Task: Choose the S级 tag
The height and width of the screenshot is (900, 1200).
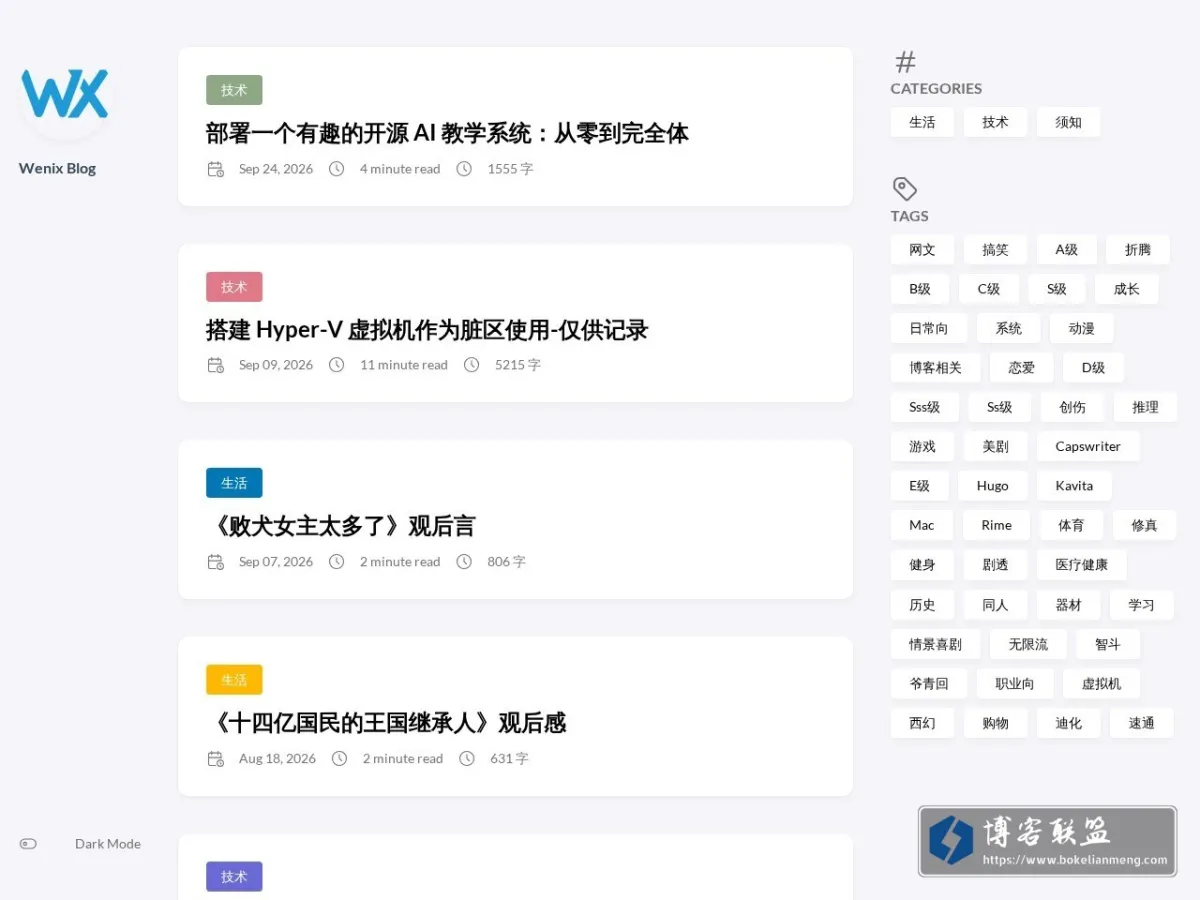Action: point(1057,289)
